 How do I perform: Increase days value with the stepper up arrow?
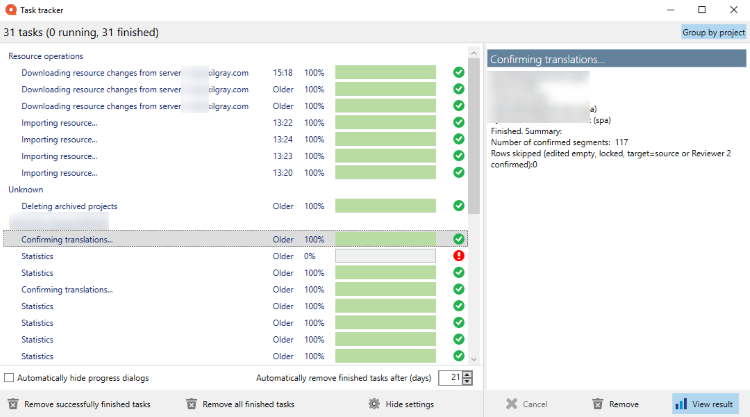[x=468, y=374]
